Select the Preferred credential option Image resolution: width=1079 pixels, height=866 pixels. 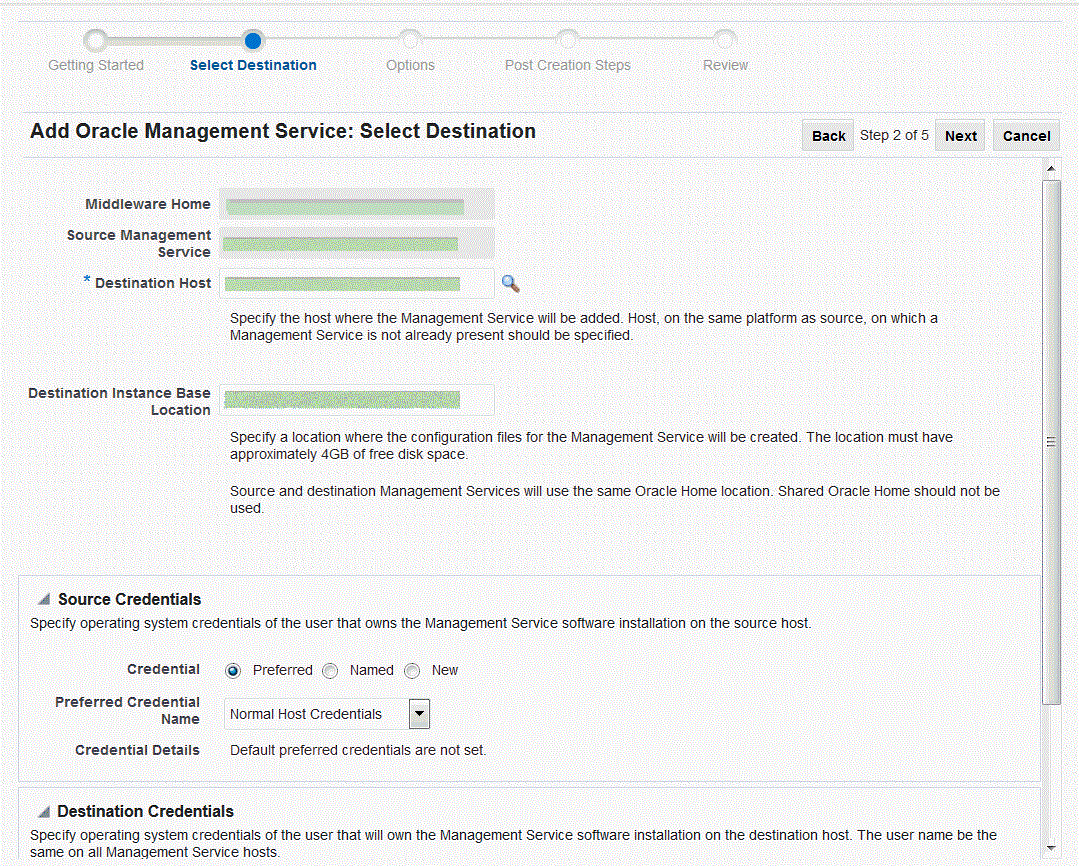click(x=232, y=670)
